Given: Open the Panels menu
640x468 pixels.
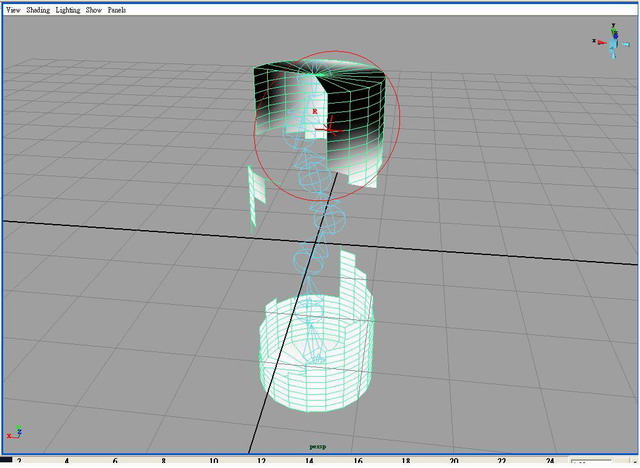Looking at the screenshot, I should (x=117, y=10).
